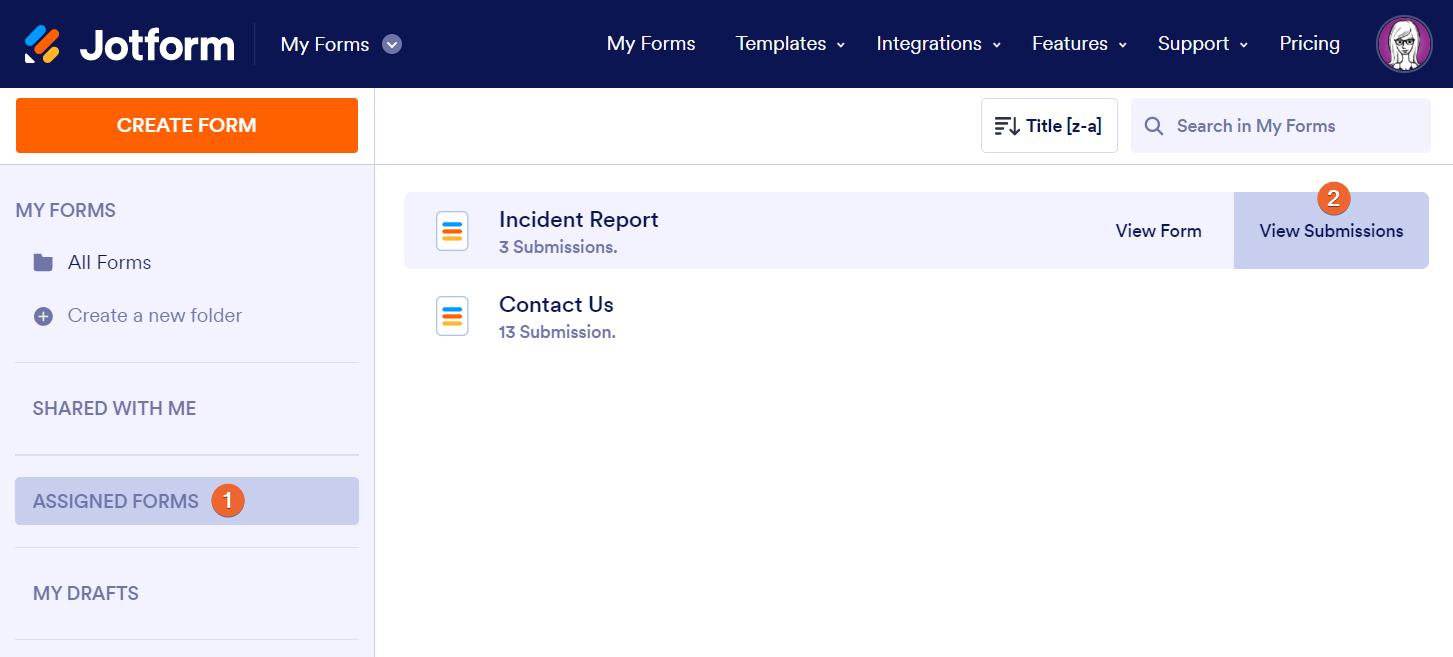Click the plus icon for new folder
The height and width of the screenshot is (657, 1453).
pos(43,316)
